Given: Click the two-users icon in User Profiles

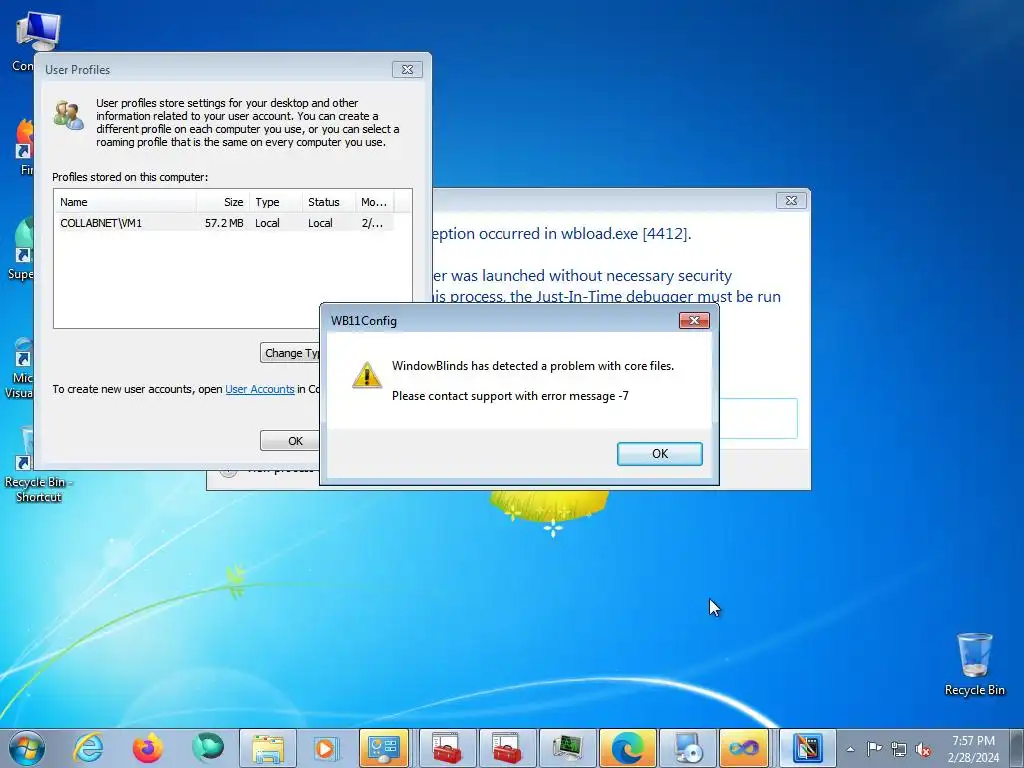Looking at the screenshot, I should coord(69,115).
